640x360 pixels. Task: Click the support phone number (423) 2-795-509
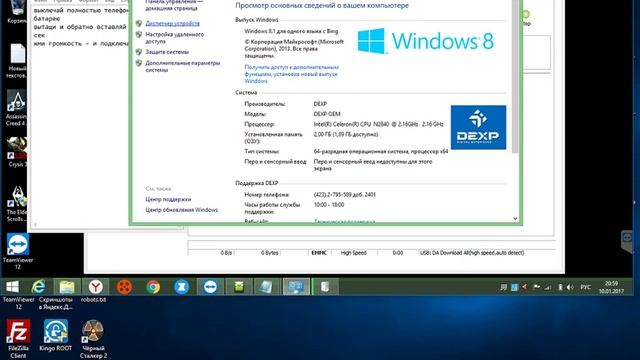point(344,195)
